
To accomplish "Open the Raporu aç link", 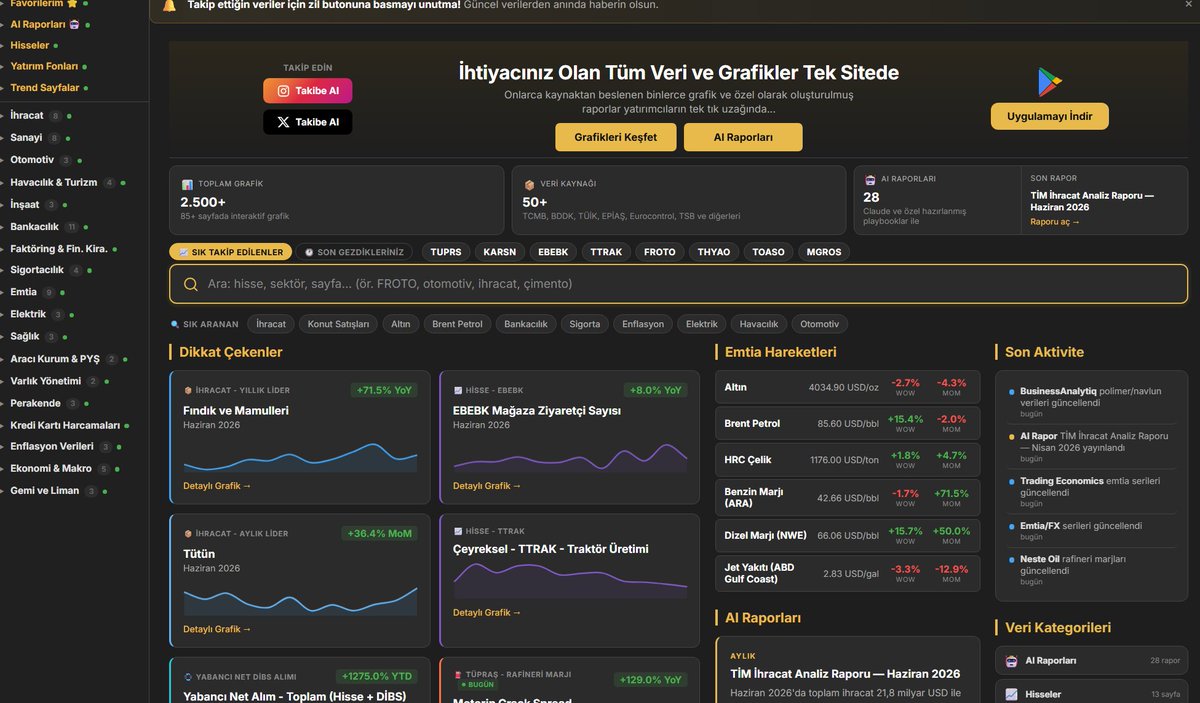I will tap(1055, 222).
